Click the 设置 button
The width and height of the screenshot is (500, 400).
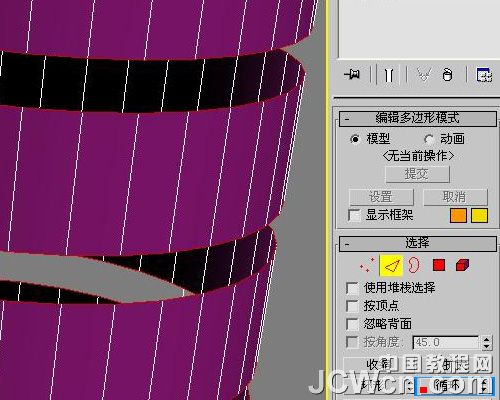[x=381, y=197]
